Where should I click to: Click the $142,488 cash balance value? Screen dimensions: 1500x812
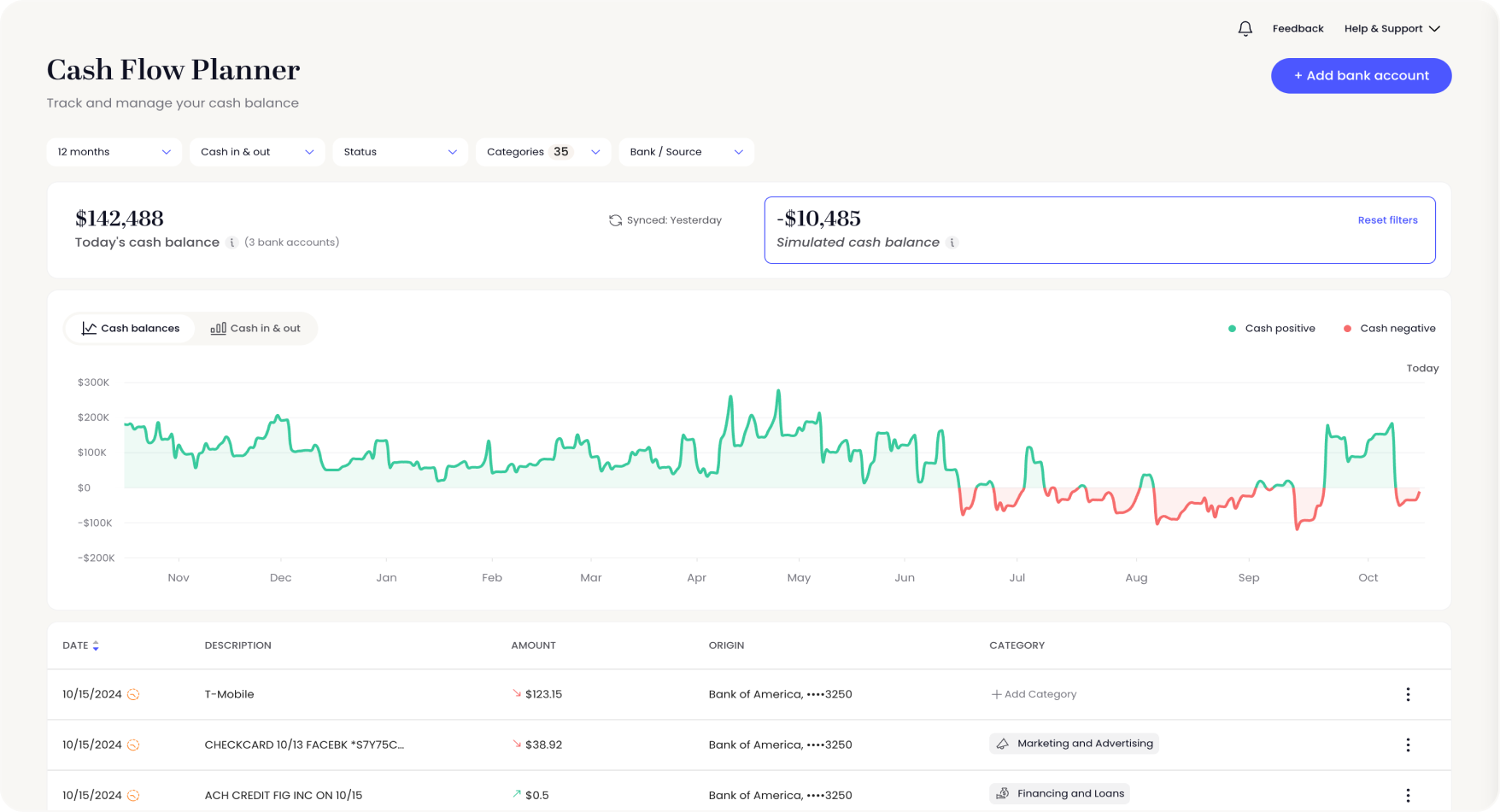[120, 219]
